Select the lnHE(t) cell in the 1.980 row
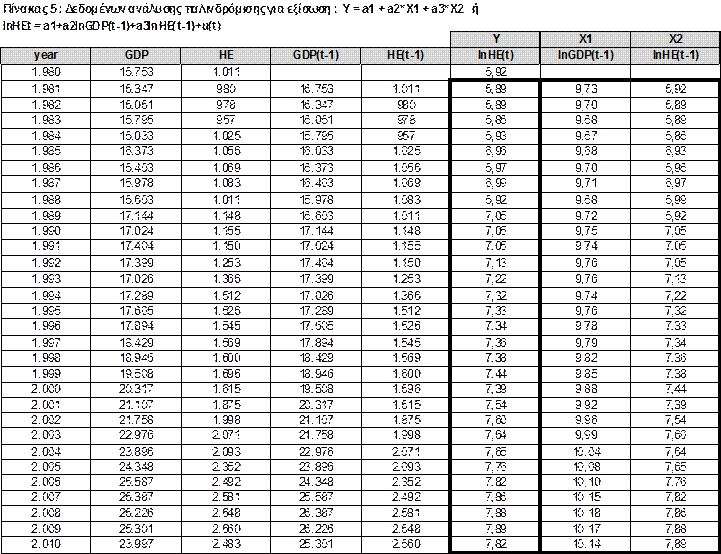Screen dimensions: 721x554 tap(495, 72)
